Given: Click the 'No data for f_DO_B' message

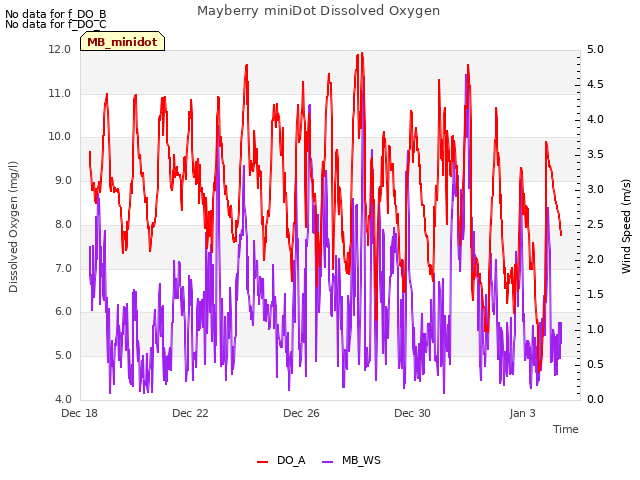Looking at the screenshot, I should click(x=56, y=14).
